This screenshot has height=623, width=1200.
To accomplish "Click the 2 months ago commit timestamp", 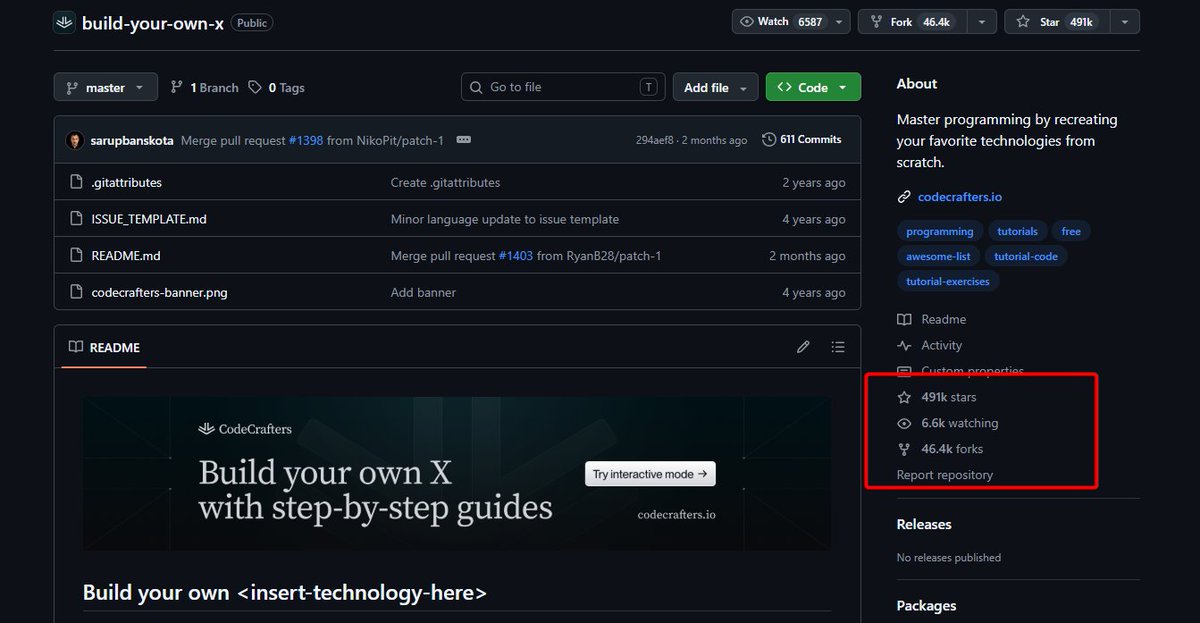I will [714, 140].
